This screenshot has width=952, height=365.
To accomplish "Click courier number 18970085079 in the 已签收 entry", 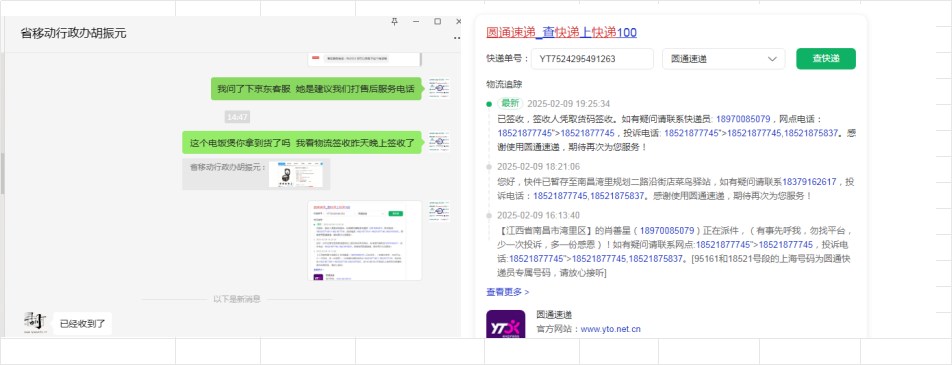I will point(743,119).
